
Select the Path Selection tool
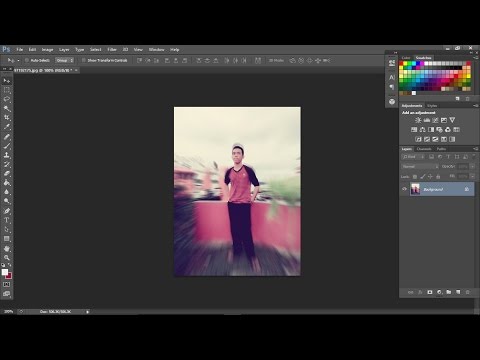[x=7, y=229]
